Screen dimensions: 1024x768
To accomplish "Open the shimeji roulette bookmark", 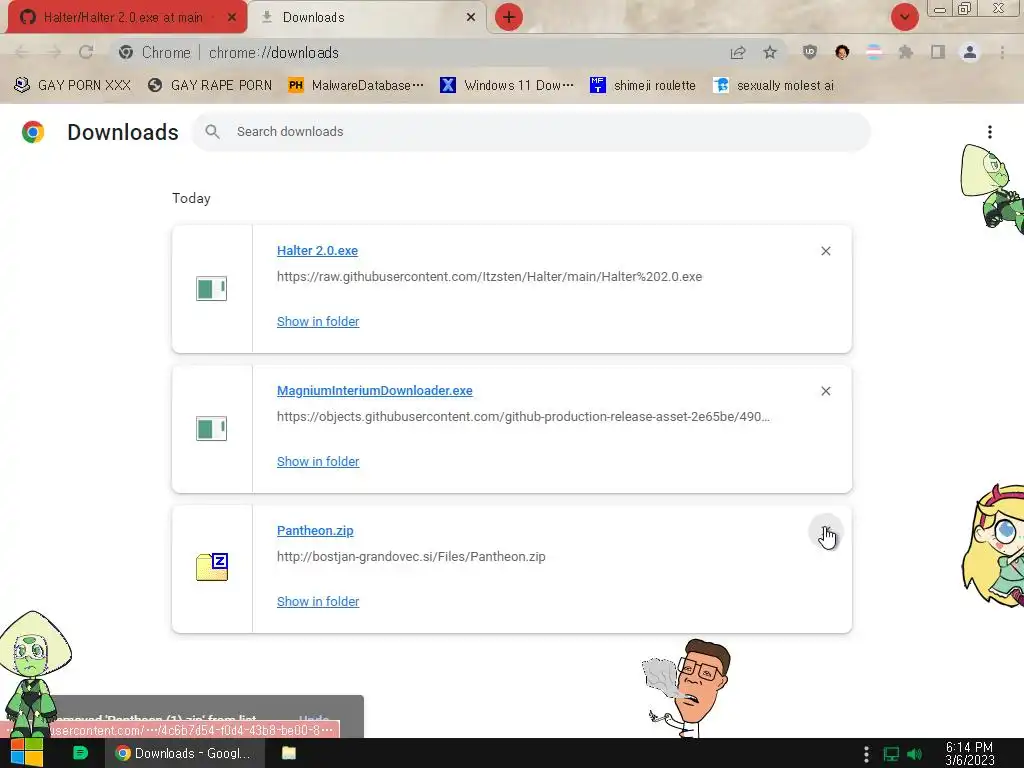I will [643, 86].
